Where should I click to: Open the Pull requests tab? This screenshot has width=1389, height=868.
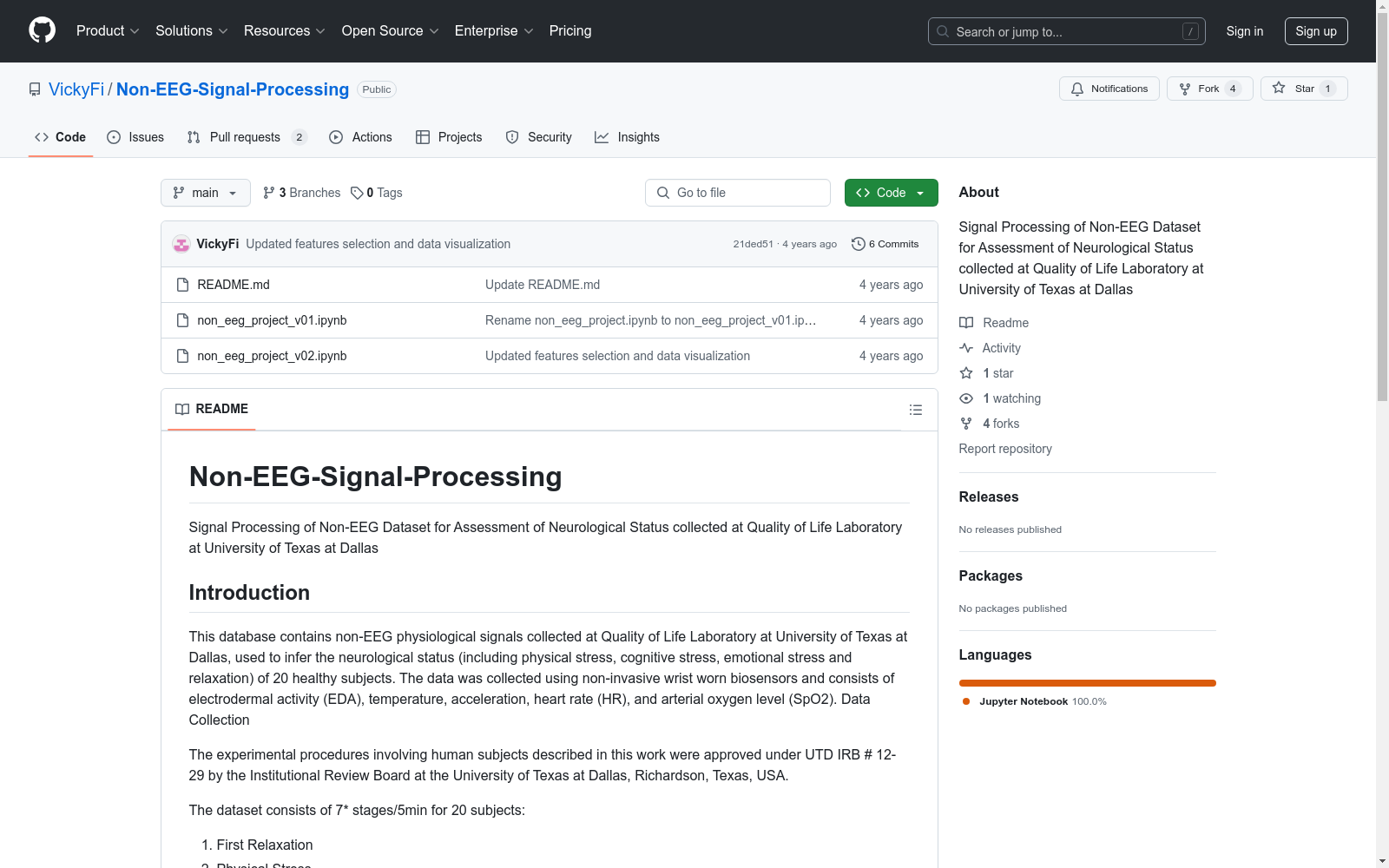(x=246, y=137)
